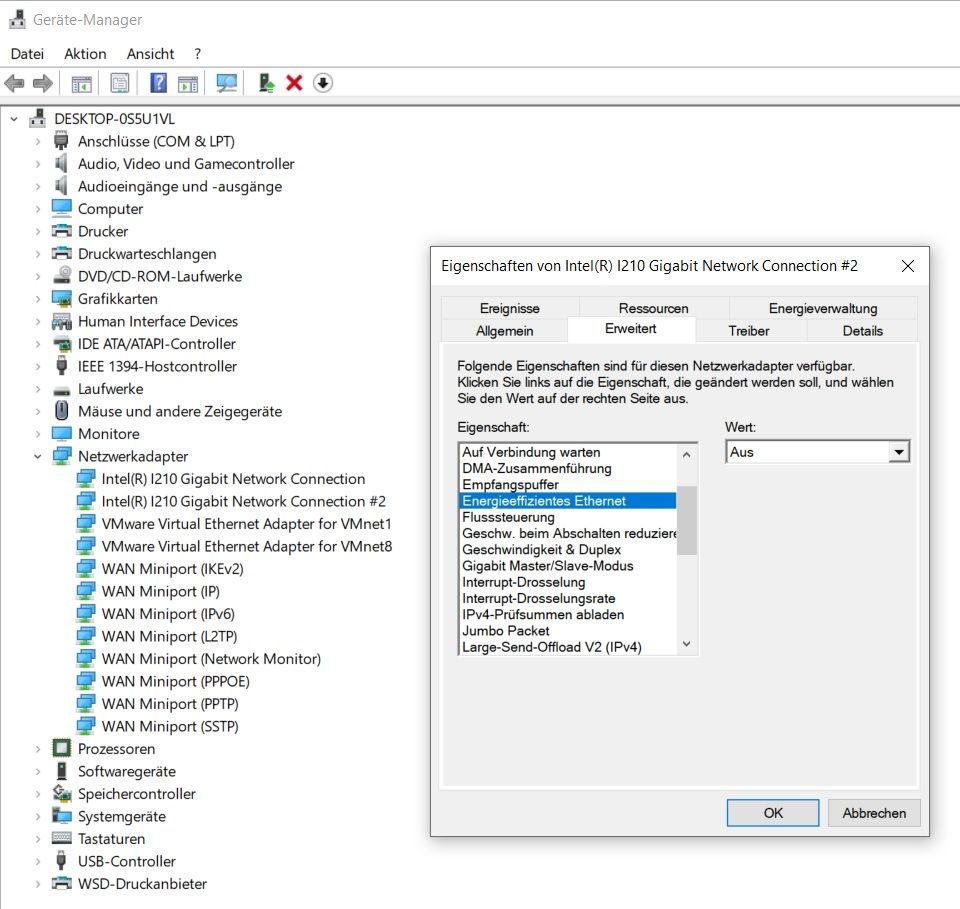Select WAN Miniport (Network Monitor) adapter
960x909 pixels.
tap(211, 658)
